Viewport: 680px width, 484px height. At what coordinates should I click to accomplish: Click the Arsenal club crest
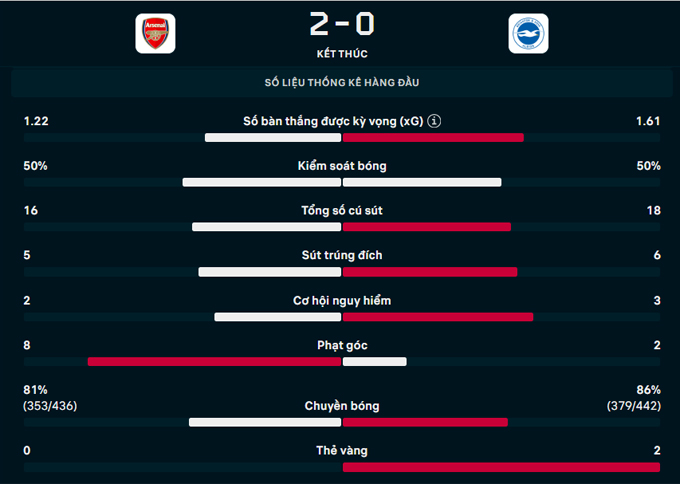coord(154,33)
